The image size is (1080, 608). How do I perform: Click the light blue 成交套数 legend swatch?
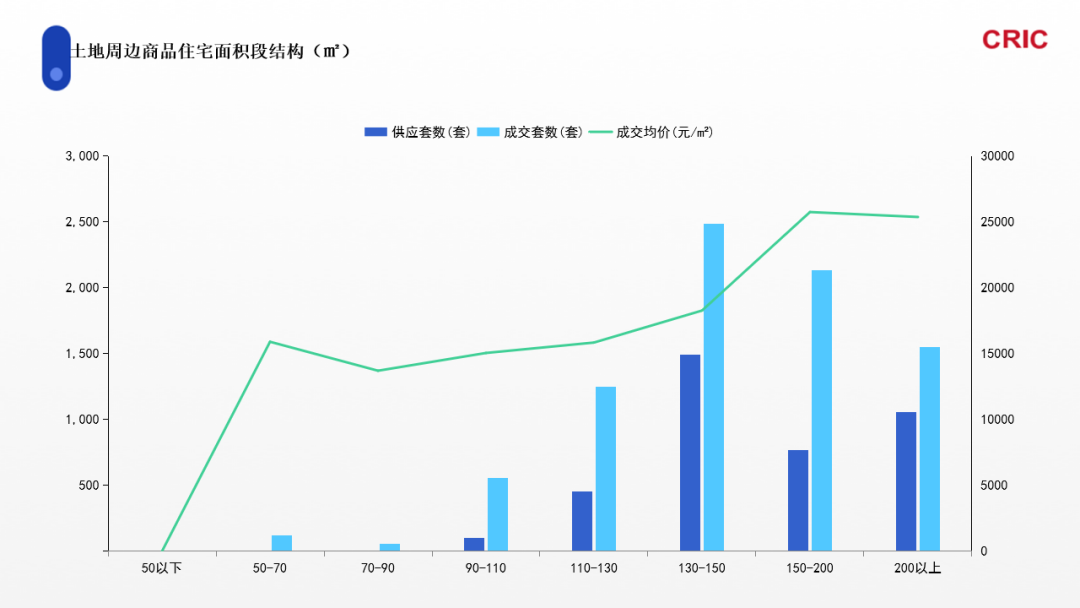click(488, 132)
